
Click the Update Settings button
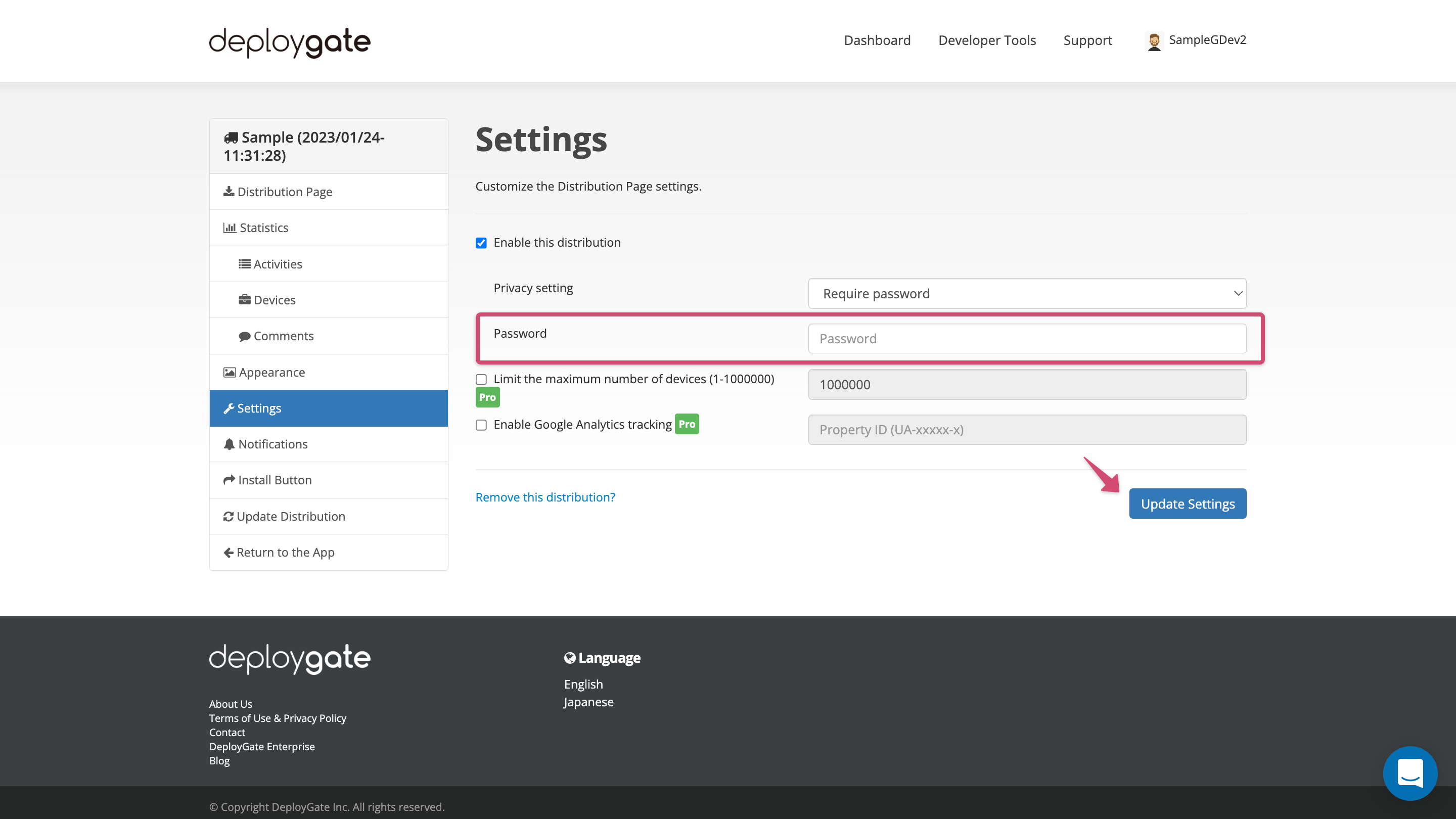(1187, 503)
